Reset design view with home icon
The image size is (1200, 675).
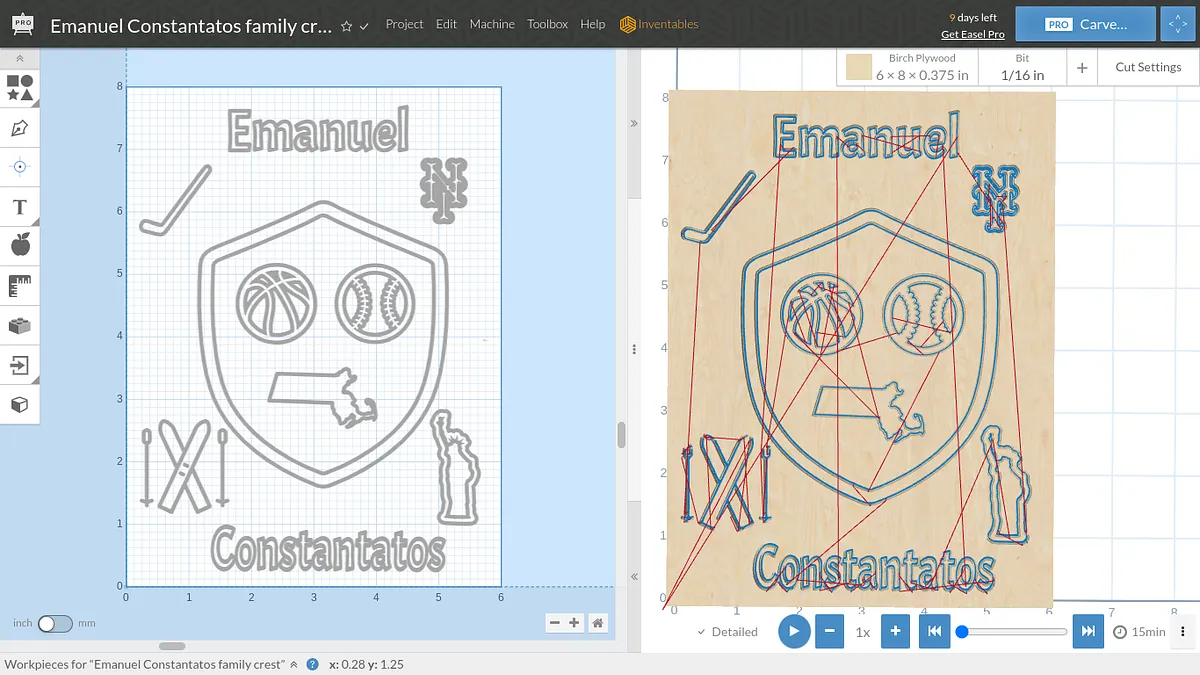click(597, 623)
